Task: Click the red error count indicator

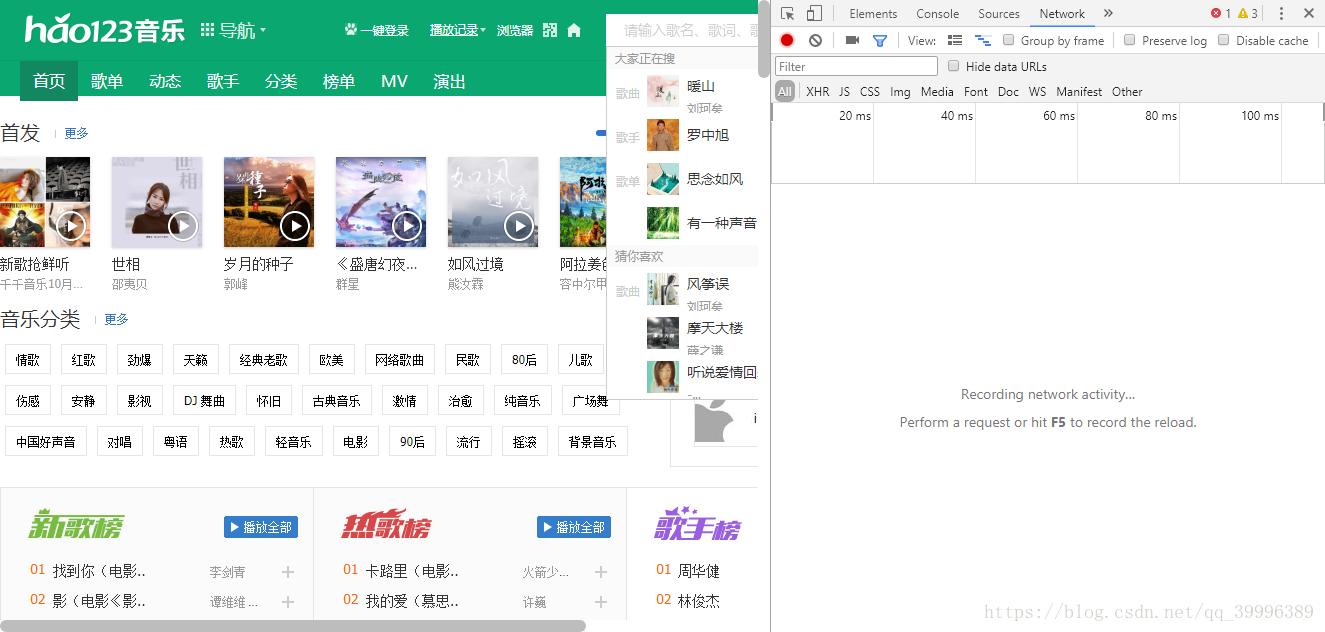Action: (x=1221, y=13)
